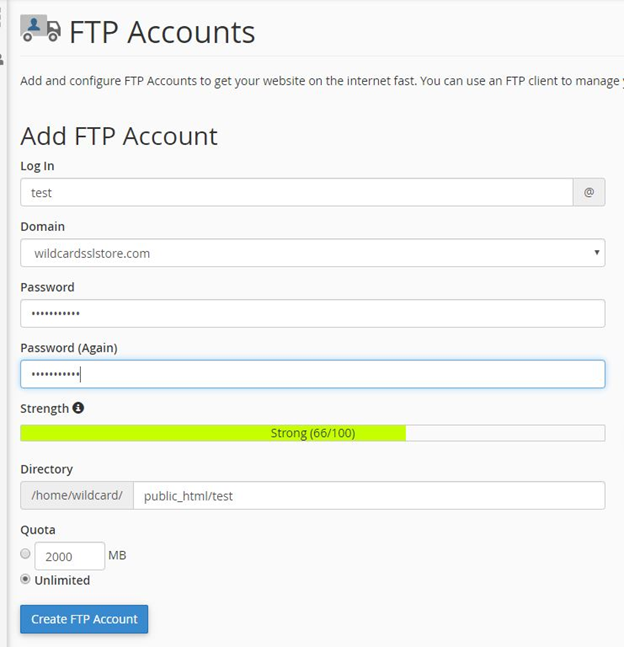Click the Unlimited label text

62,580
